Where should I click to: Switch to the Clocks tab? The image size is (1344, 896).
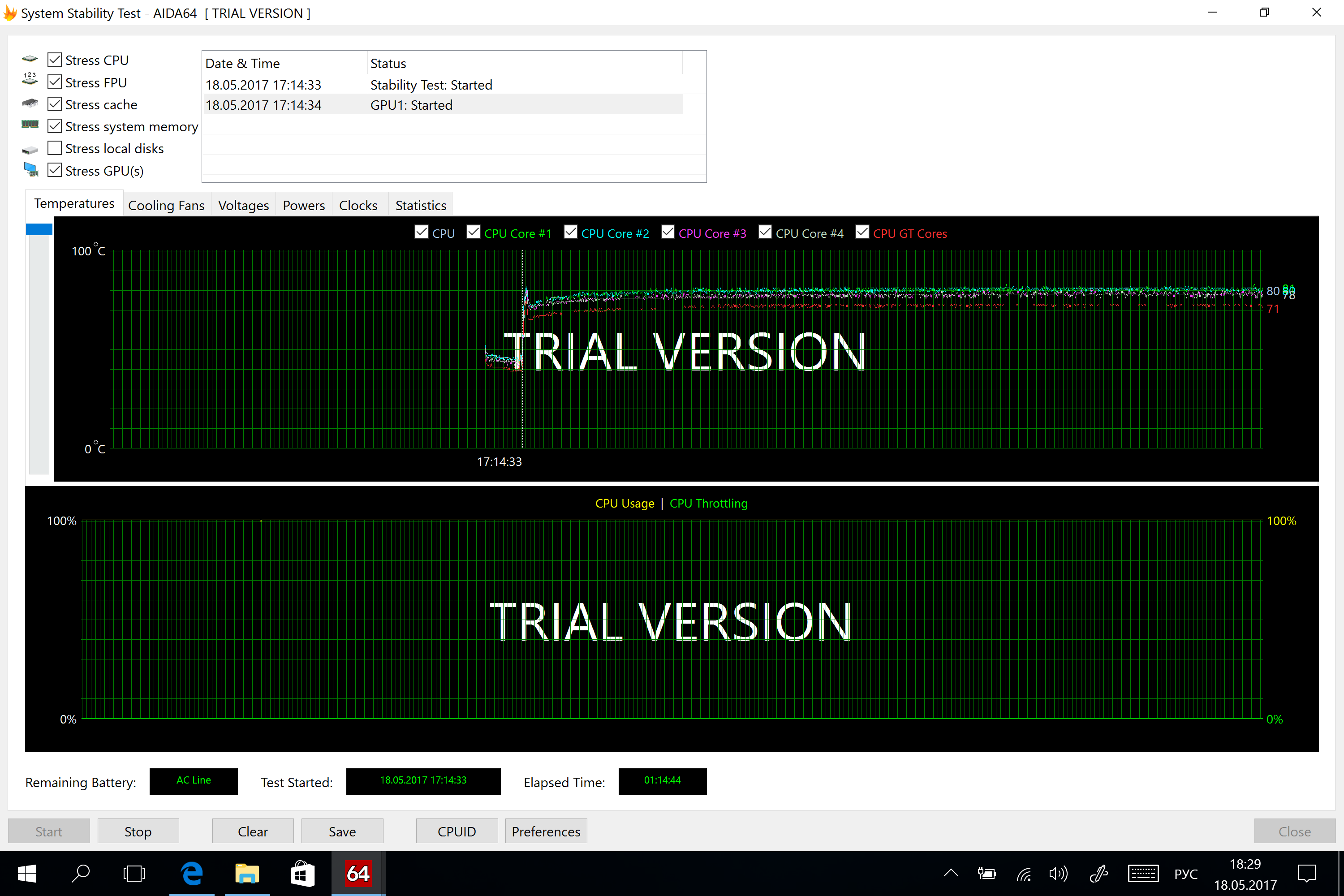[358, 205]
